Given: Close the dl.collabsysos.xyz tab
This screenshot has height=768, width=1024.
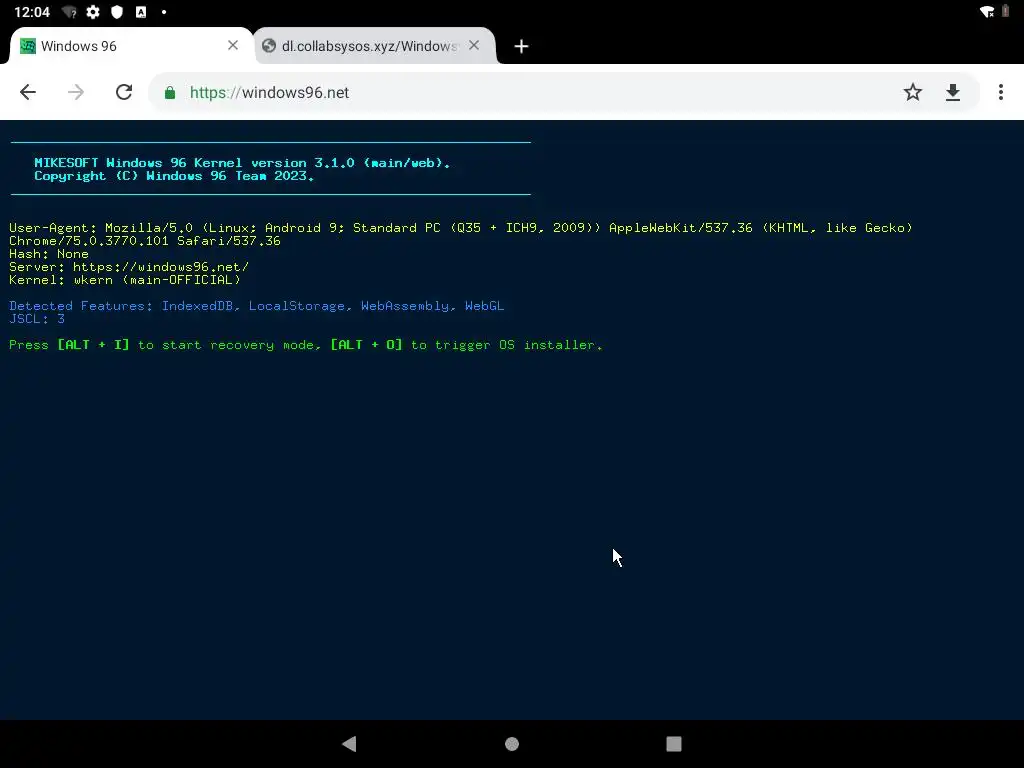Looking at the screenshot, I should [x=474, y=45].
